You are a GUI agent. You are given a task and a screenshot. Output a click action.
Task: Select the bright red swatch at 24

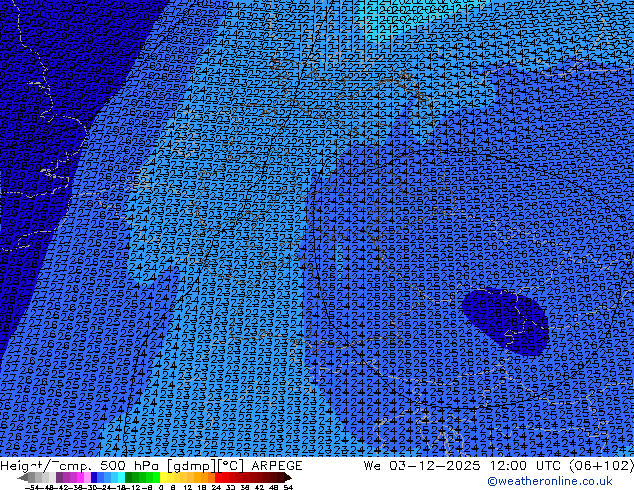pyautogui.click(x=218, y=477)
